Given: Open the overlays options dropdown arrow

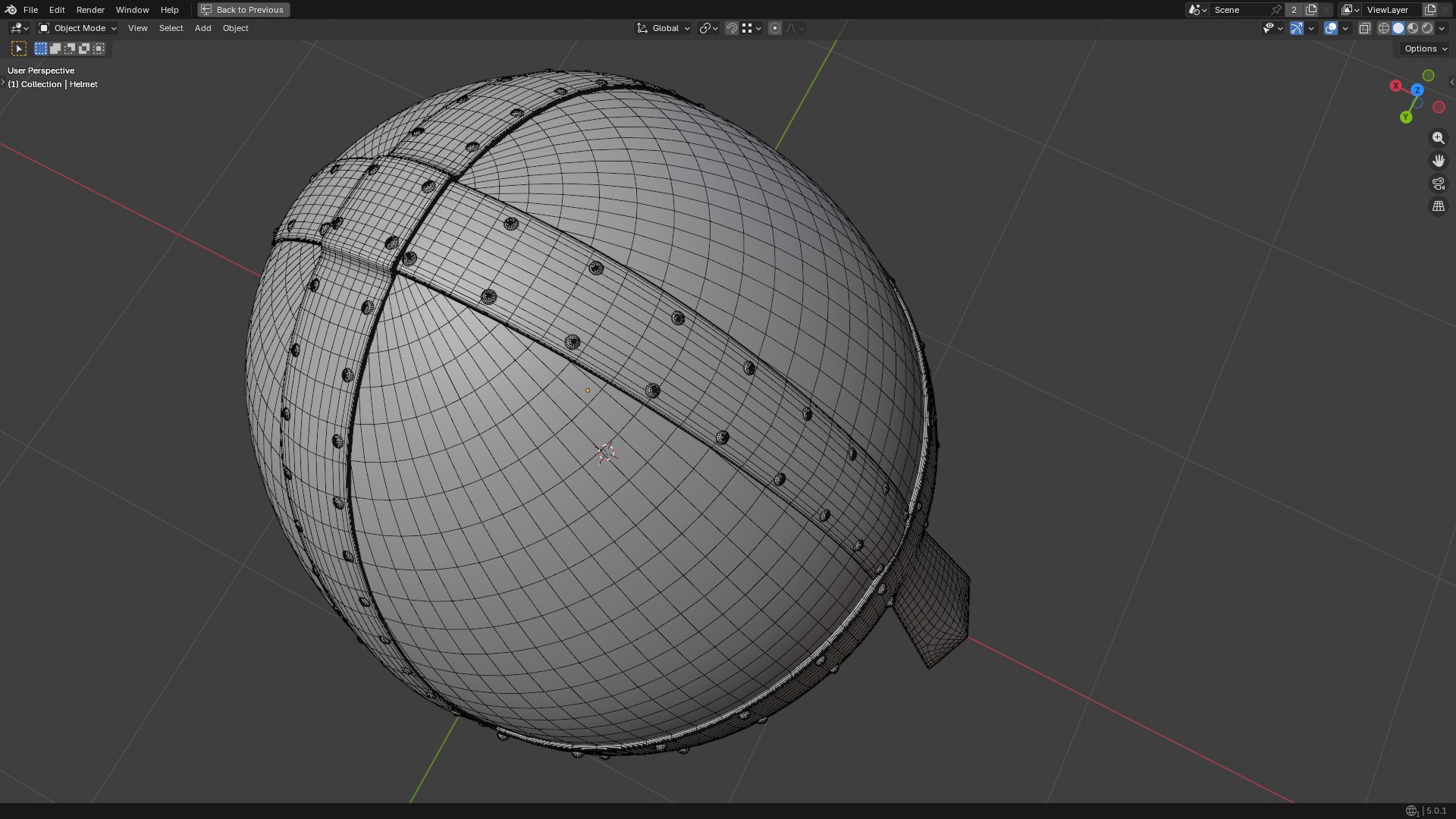Looking at the screenshot, I should tap(1345, 28).
